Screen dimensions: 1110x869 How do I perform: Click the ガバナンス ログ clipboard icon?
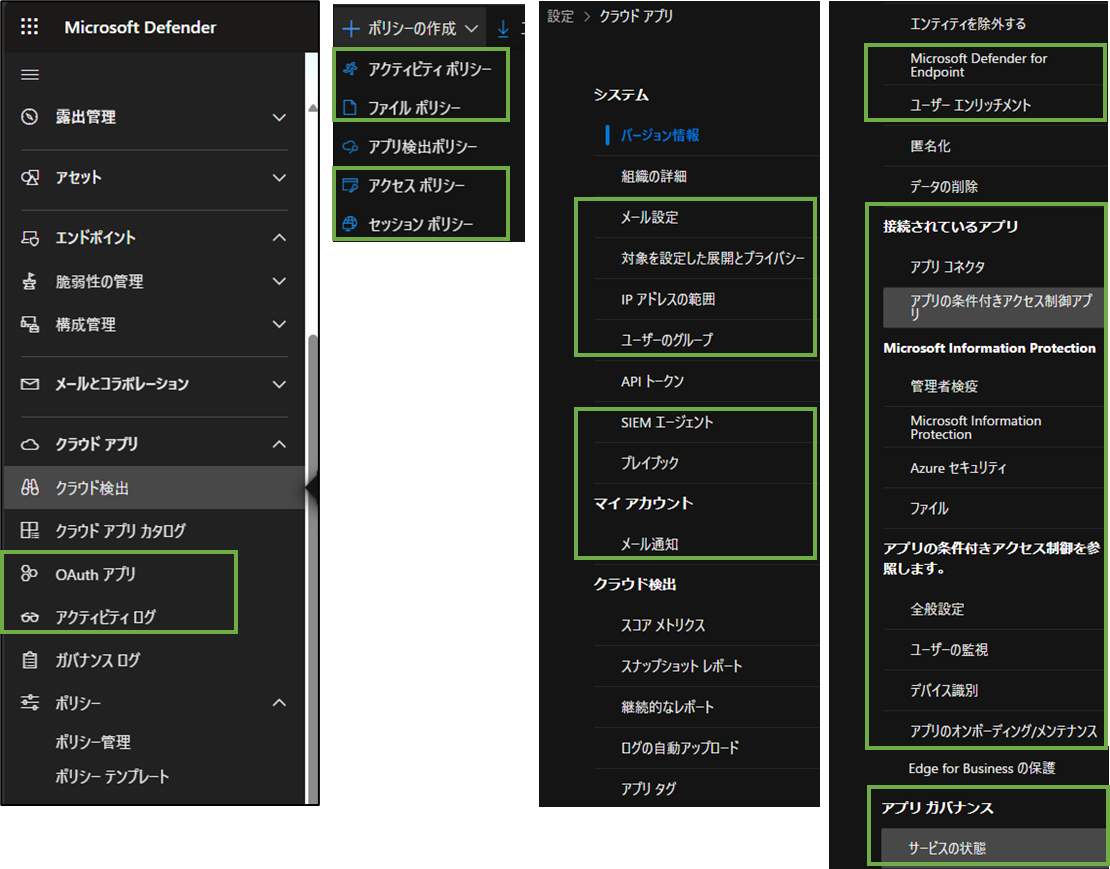(x=30, y=660)
